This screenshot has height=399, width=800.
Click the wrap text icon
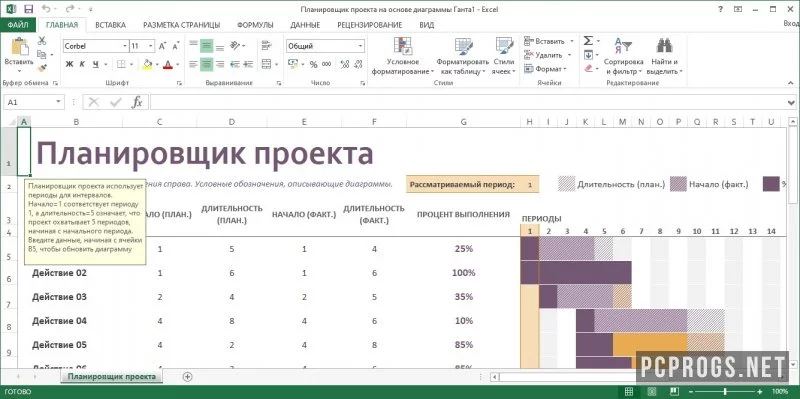coord(266,46)
